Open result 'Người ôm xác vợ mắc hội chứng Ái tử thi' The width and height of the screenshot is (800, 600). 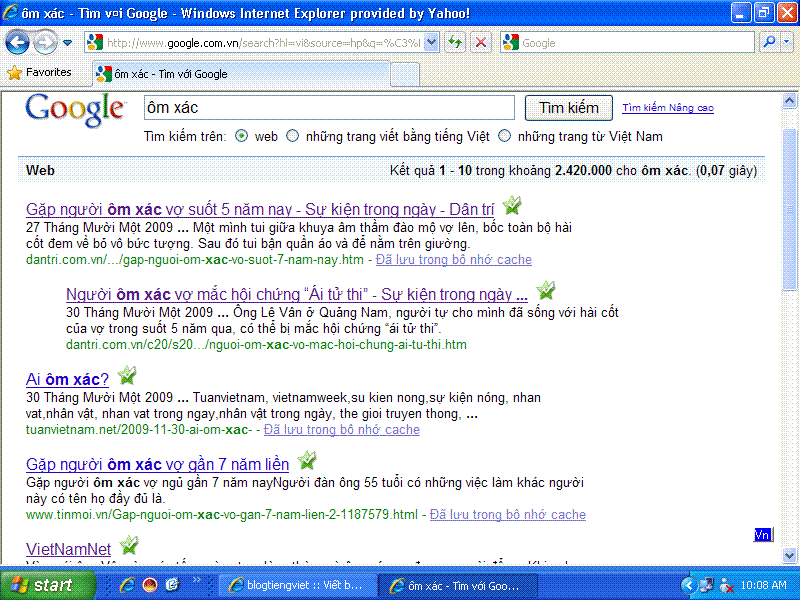(296, 294)
